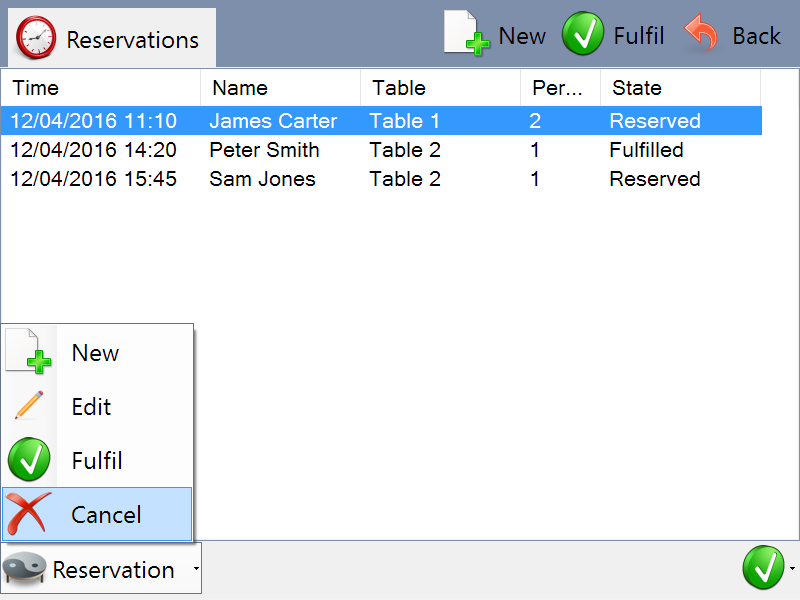
Task: Choose New from the popup menu
Action: [95, 353]
